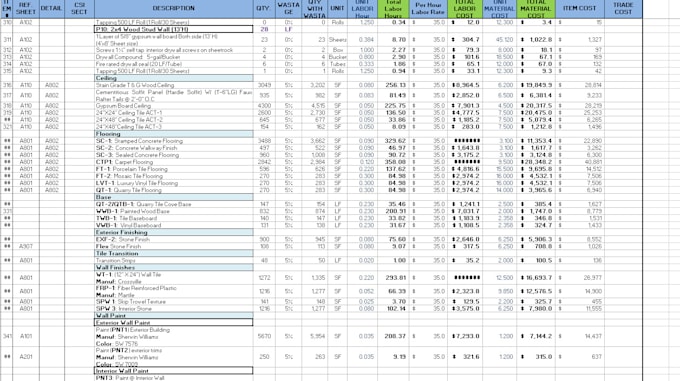Select the labor hours value 358.08
The image size is (680, 381).
[x=393, y=162]
